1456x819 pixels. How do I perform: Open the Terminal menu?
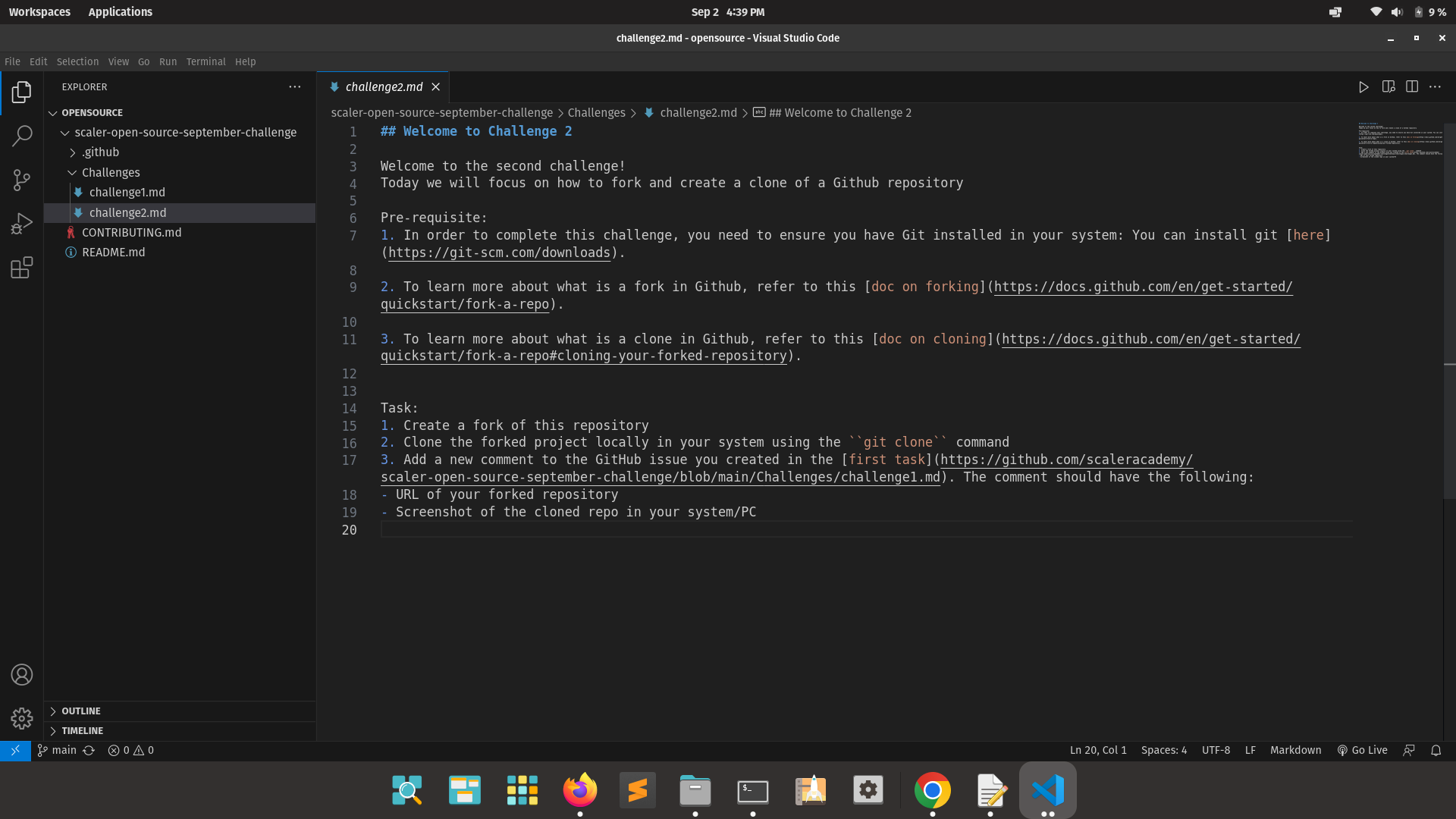[x=206, y=61]
